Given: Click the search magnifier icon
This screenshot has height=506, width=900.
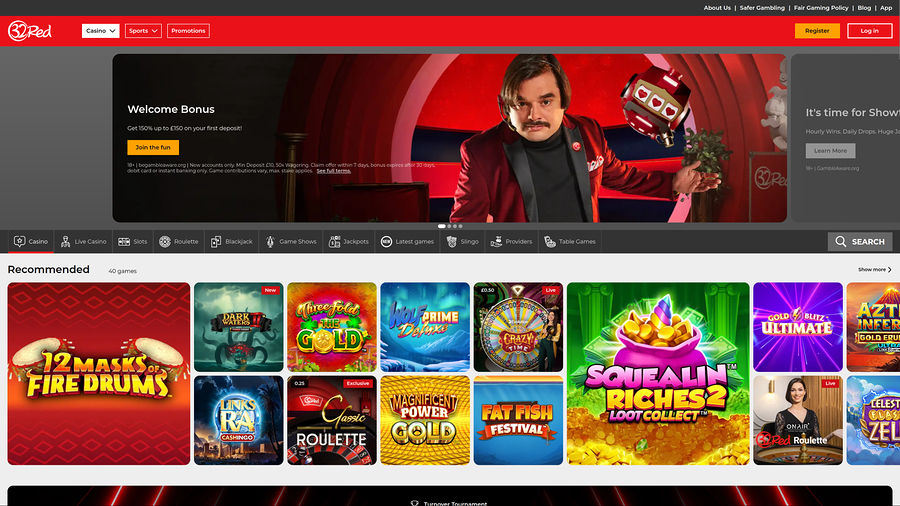Looking at the screenshot, I should (x=840, y=242).
